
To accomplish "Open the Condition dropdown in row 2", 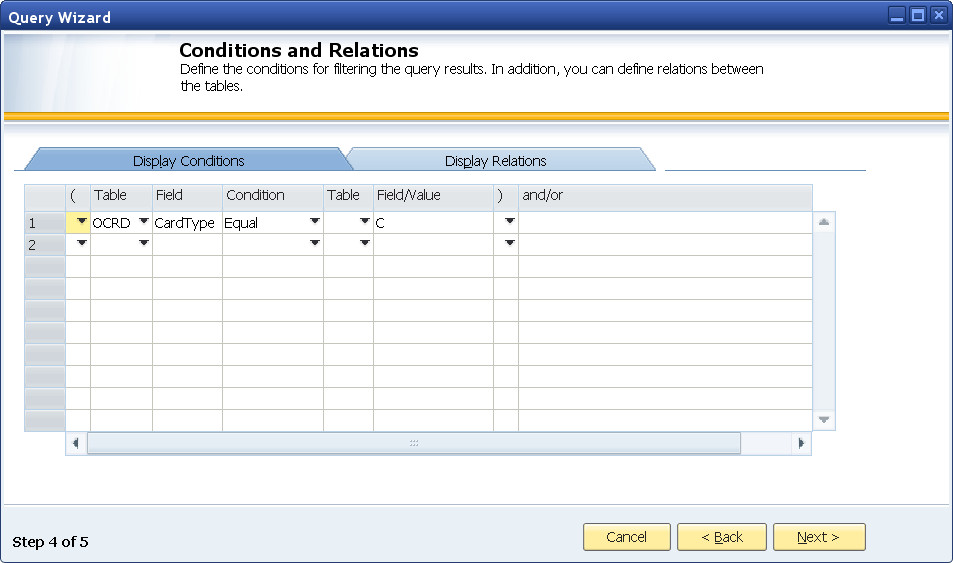I will click(x=315, y=244).
